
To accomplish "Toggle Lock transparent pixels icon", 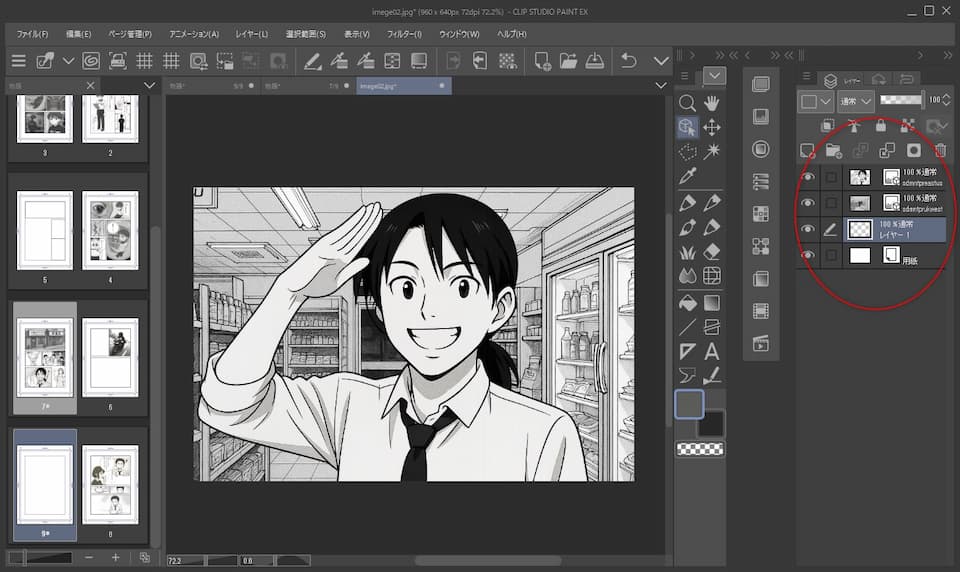I will coord(907,126).
